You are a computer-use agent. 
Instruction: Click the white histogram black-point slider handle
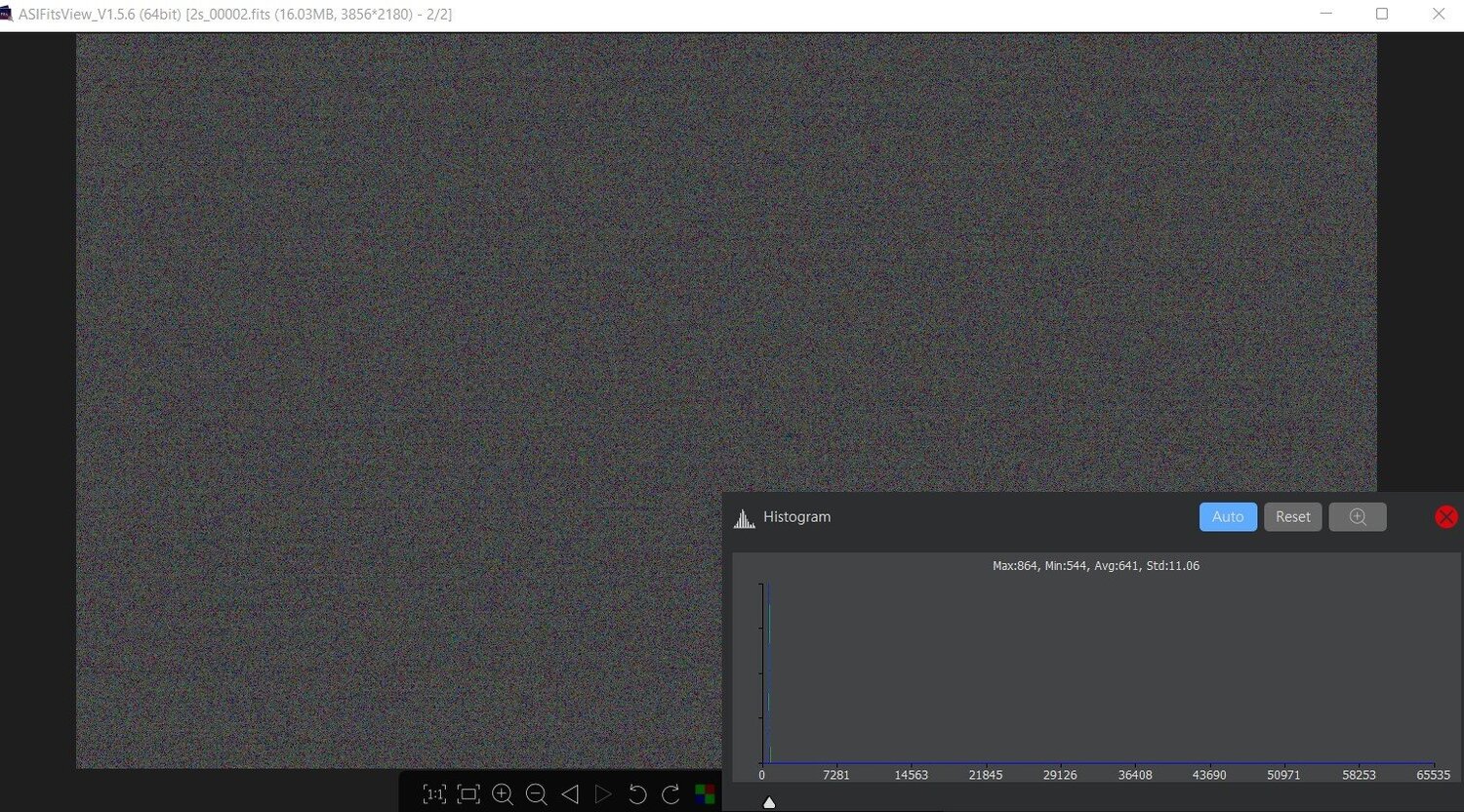click(x=769, y=802)
